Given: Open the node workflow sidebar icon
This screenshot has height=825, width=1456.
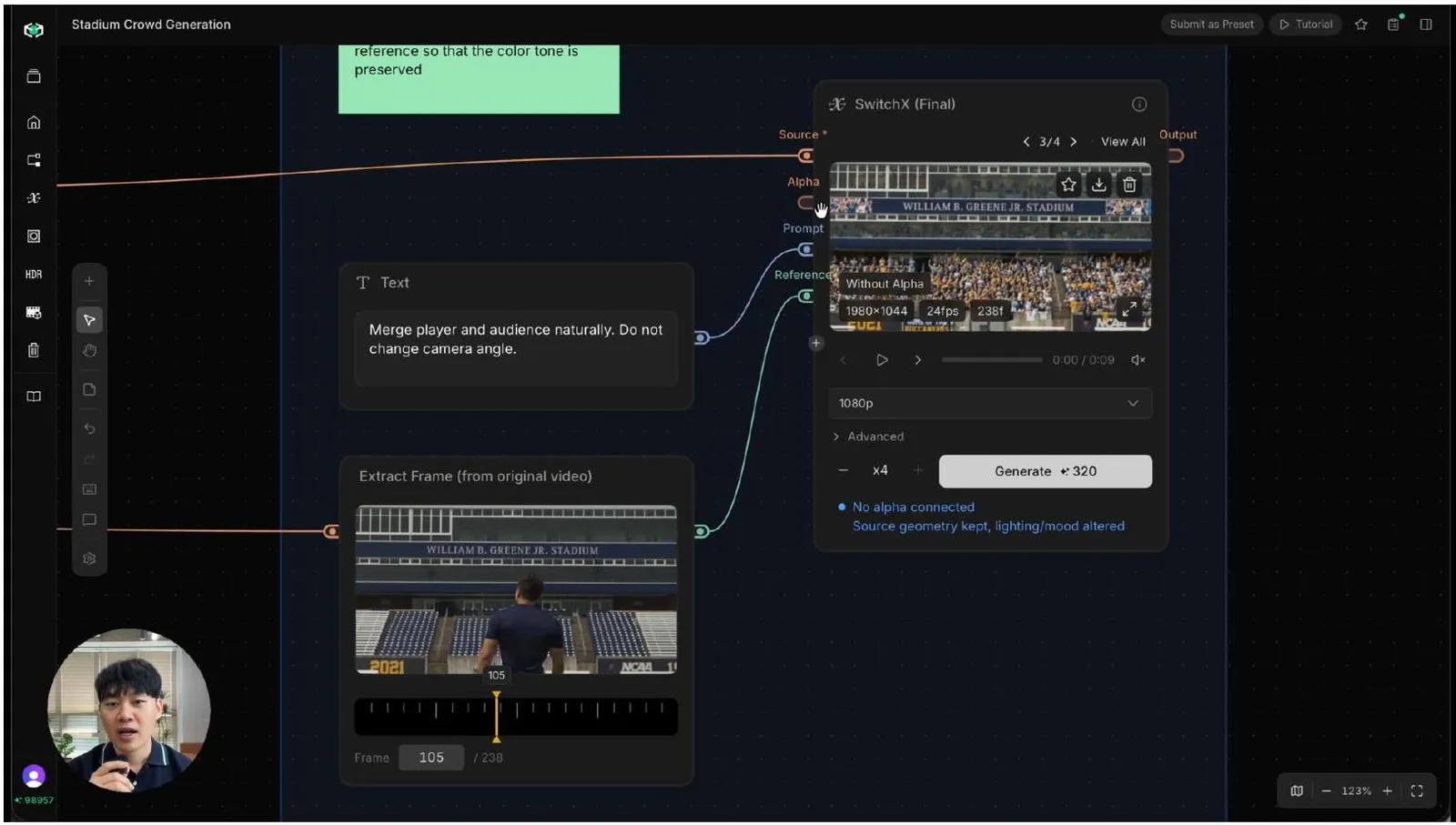Looking at the screenshot, I should tap(34, 160).
